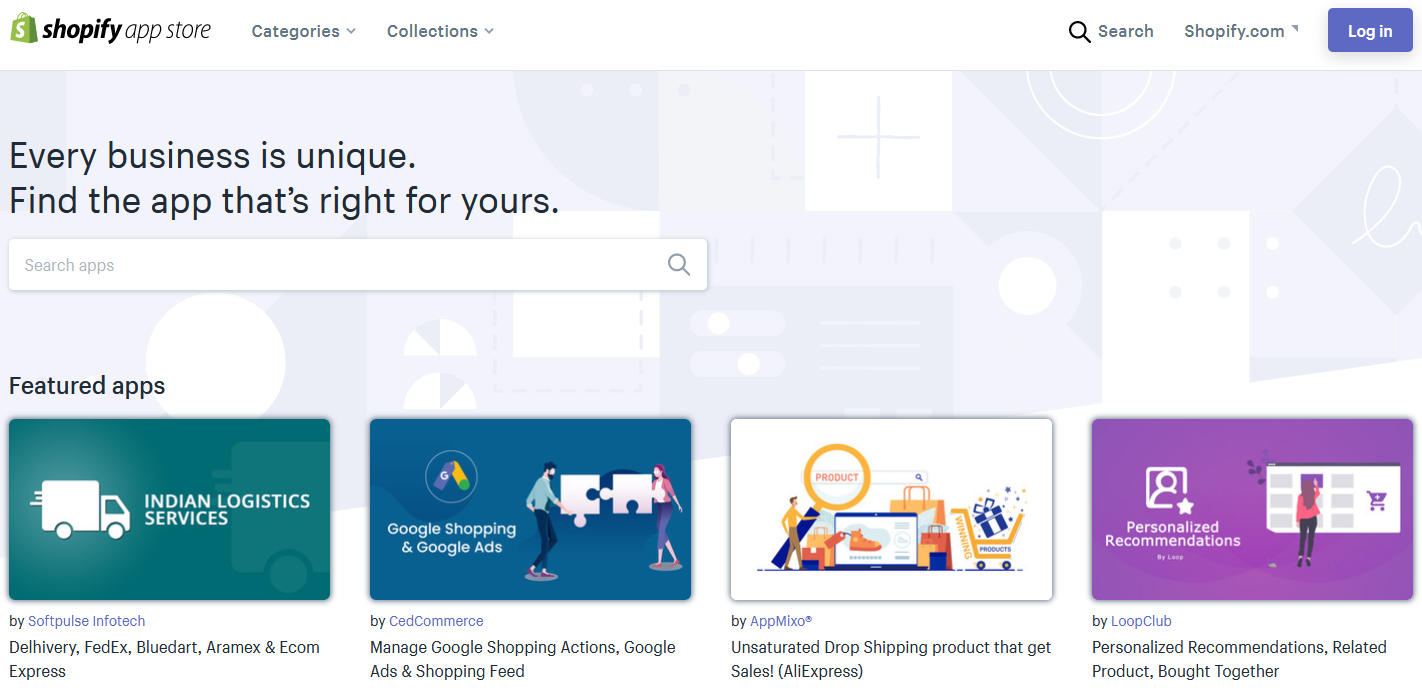Screen dimensions: 1422x697
Task: Open the CedCommerce developer link
Action: 436,621
